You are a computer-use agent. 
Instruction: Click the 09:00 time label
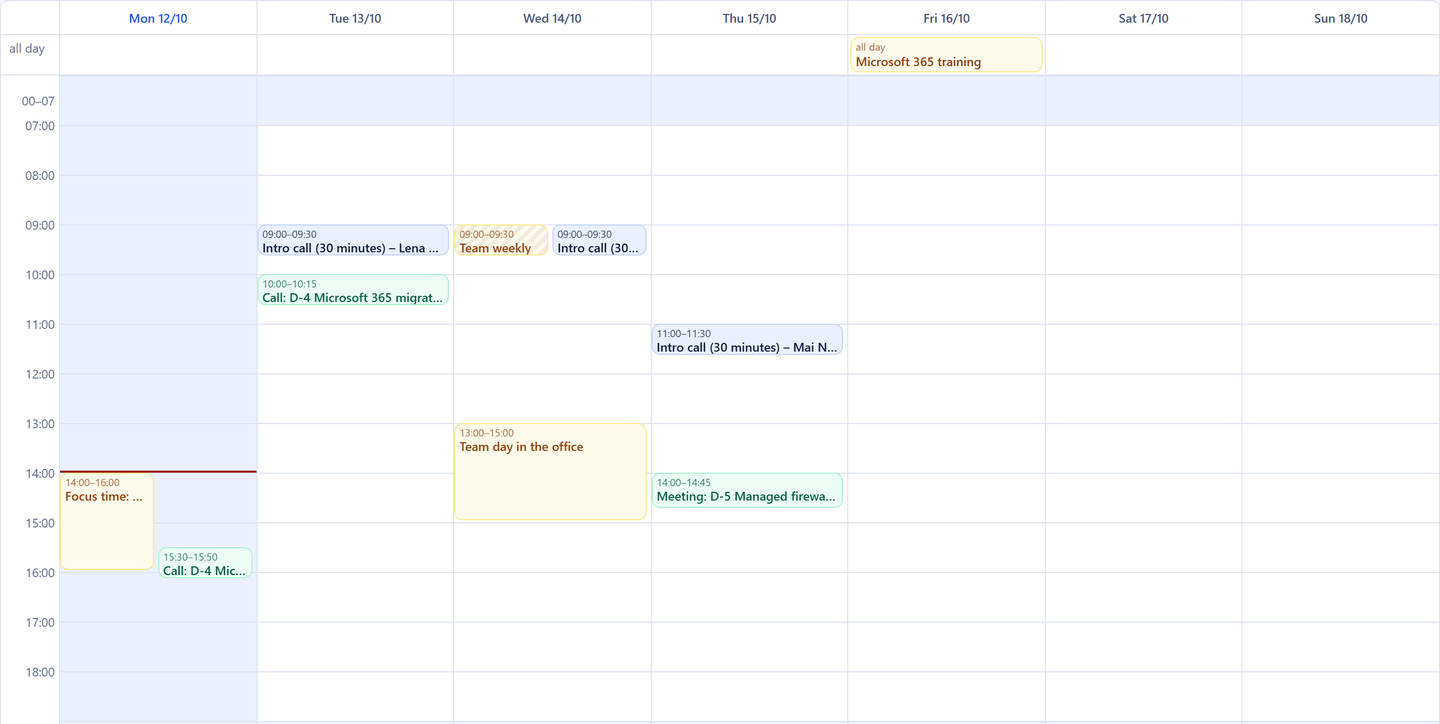coord(40,225)
